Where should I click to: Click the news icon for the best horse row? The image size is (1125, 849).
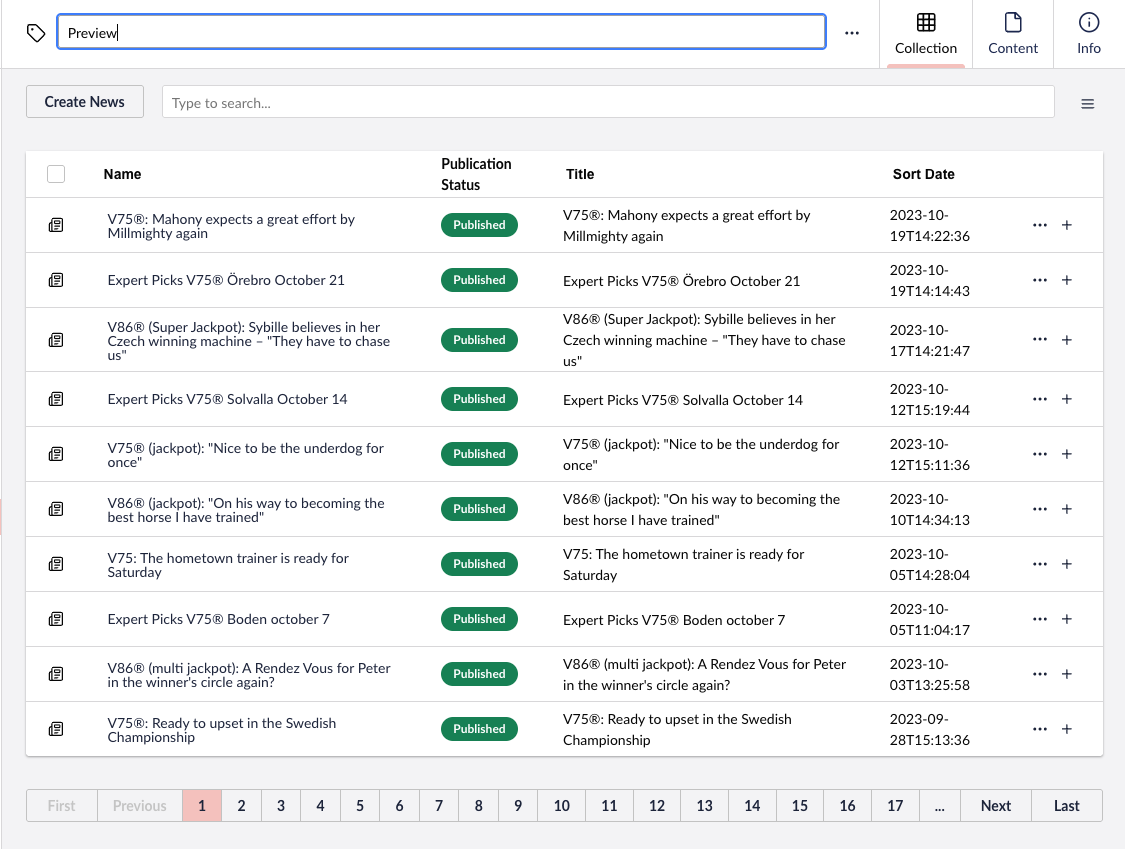(x=56, y=509)
